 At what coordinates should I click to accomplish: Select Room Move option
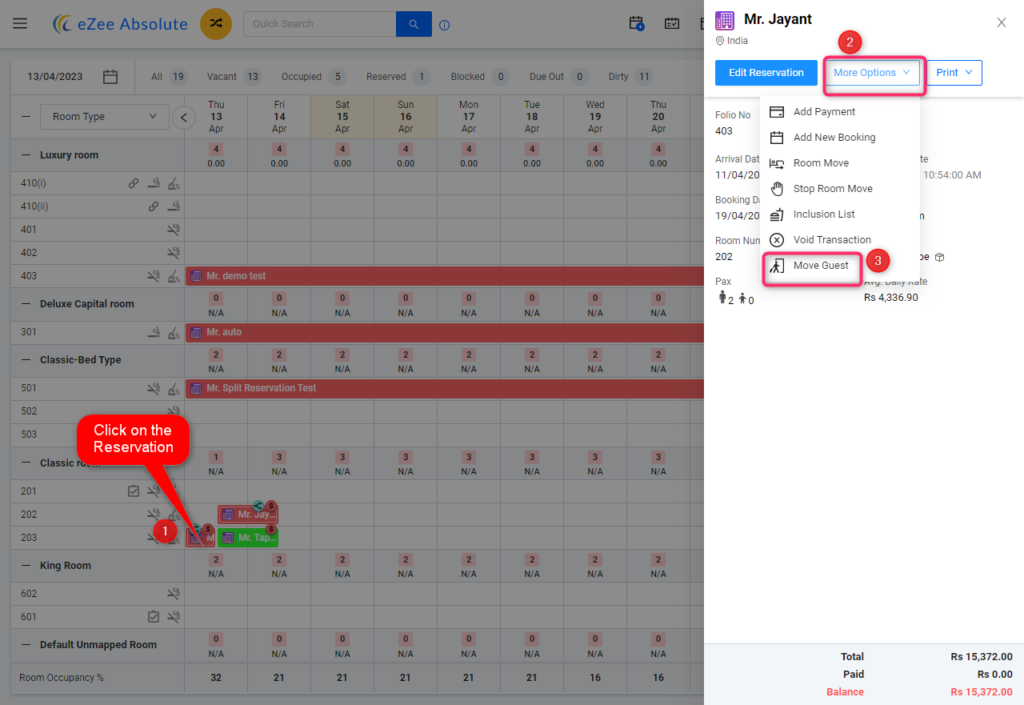point(840,163)
